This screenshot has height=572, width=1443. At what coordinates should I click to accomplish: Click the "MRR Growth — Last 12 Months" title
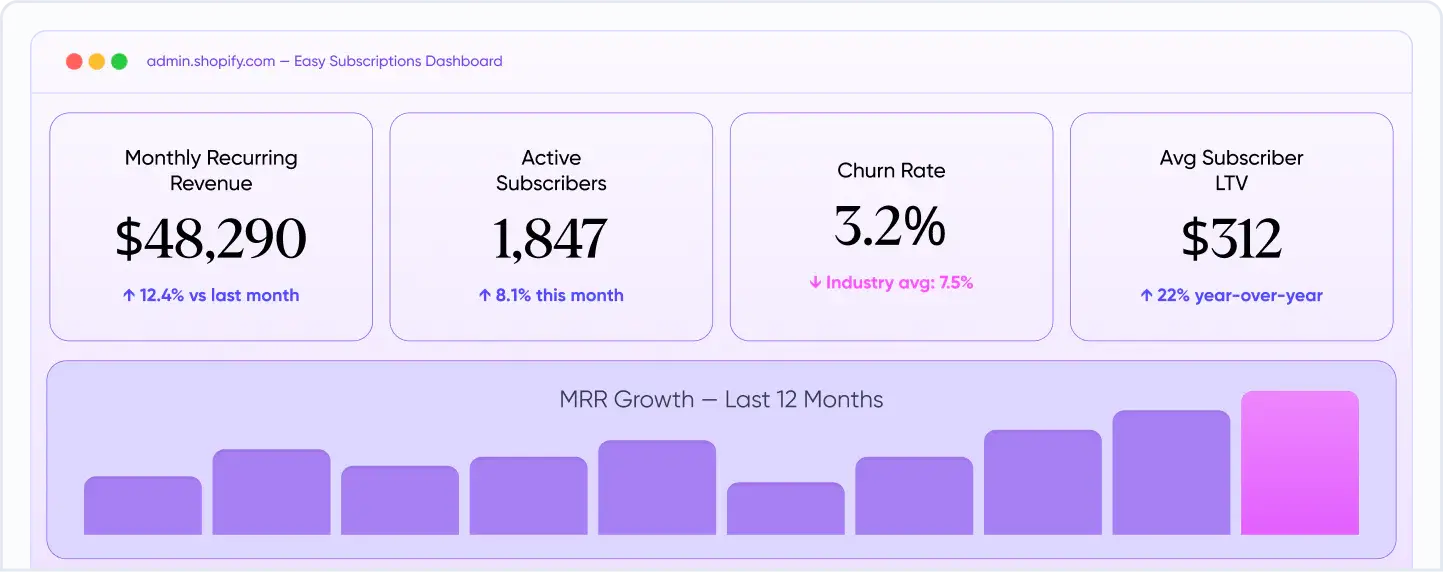click(x=721, y=400)
